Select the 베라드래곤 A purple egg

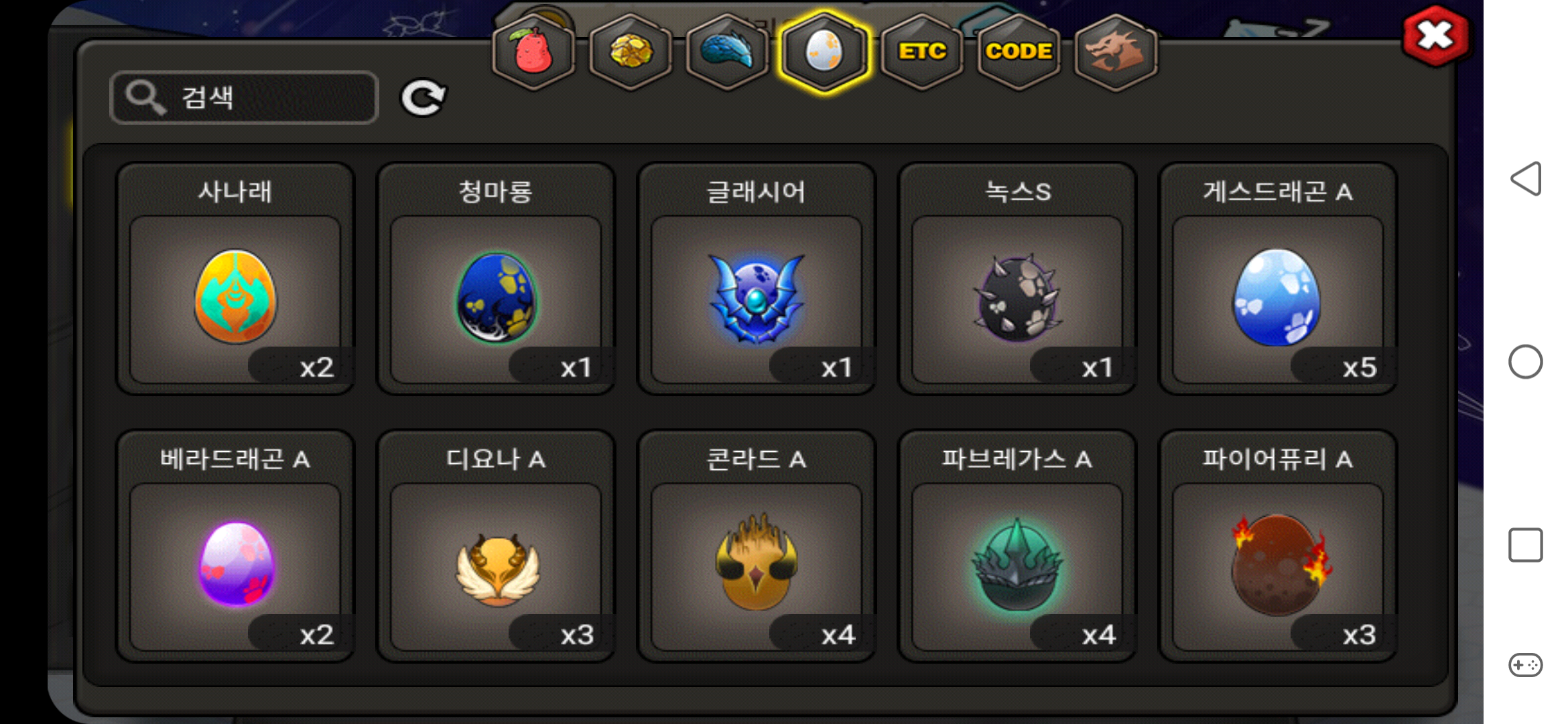[235, 546]
